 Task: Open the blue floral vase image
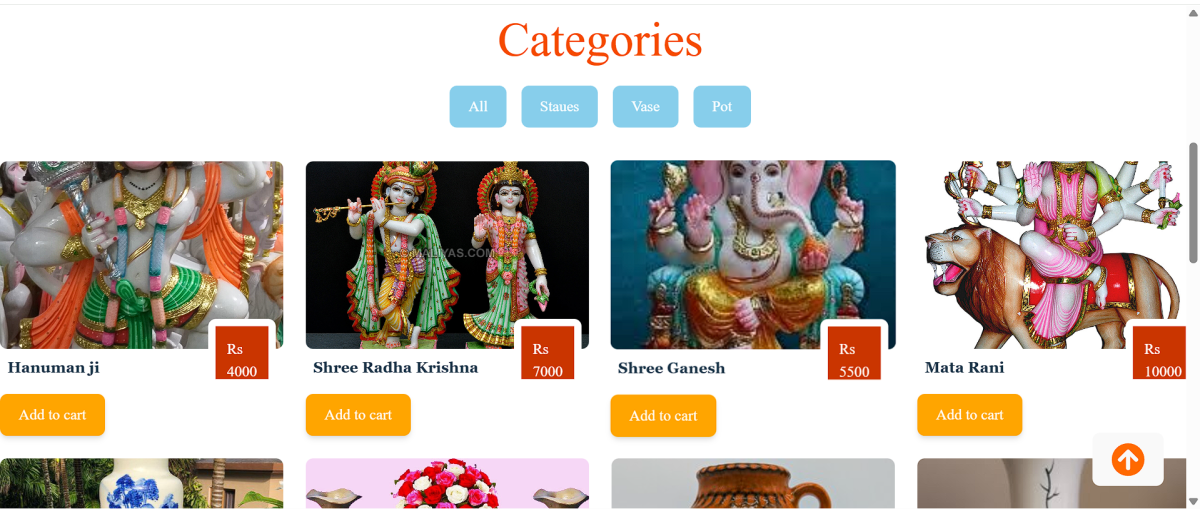pyautogui.click(x=141, y=484)
